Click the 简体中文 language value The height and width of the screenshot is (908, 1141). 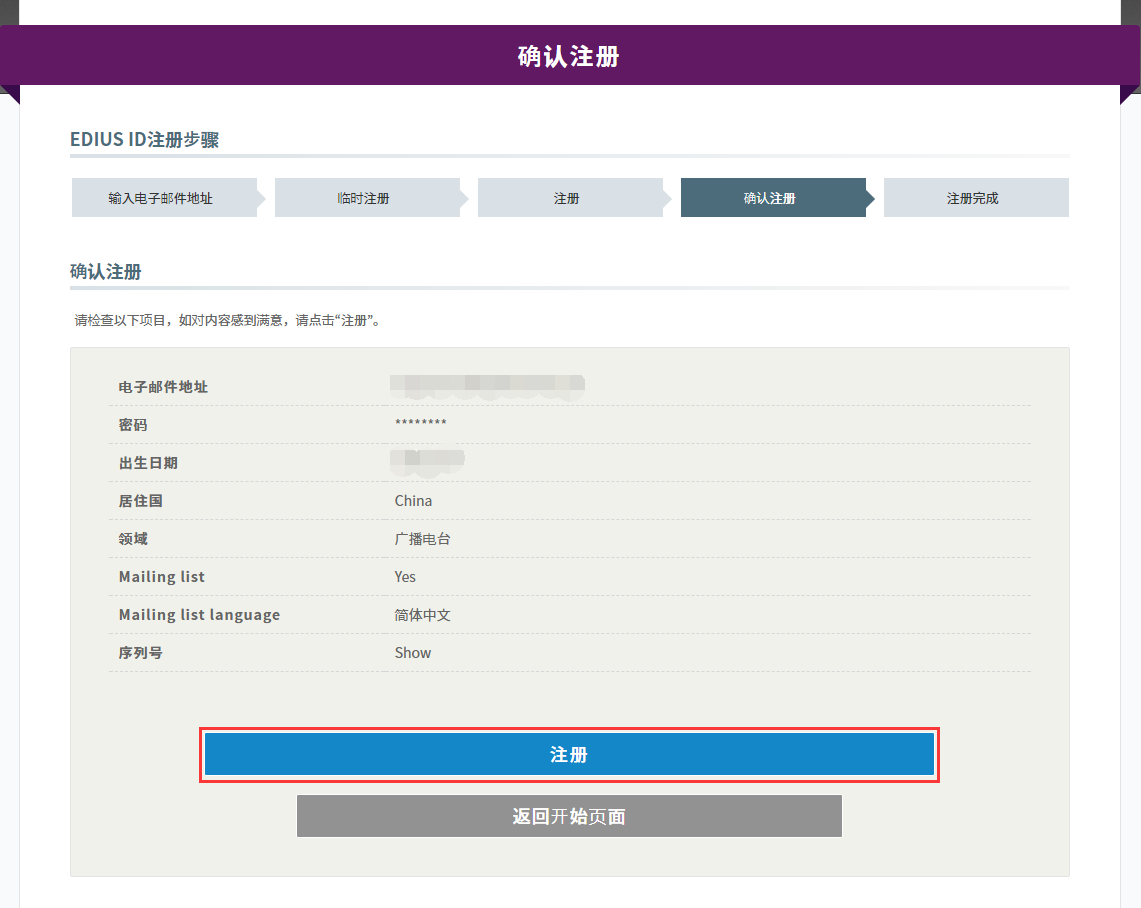pyautogui.click(x=423, y=615)
